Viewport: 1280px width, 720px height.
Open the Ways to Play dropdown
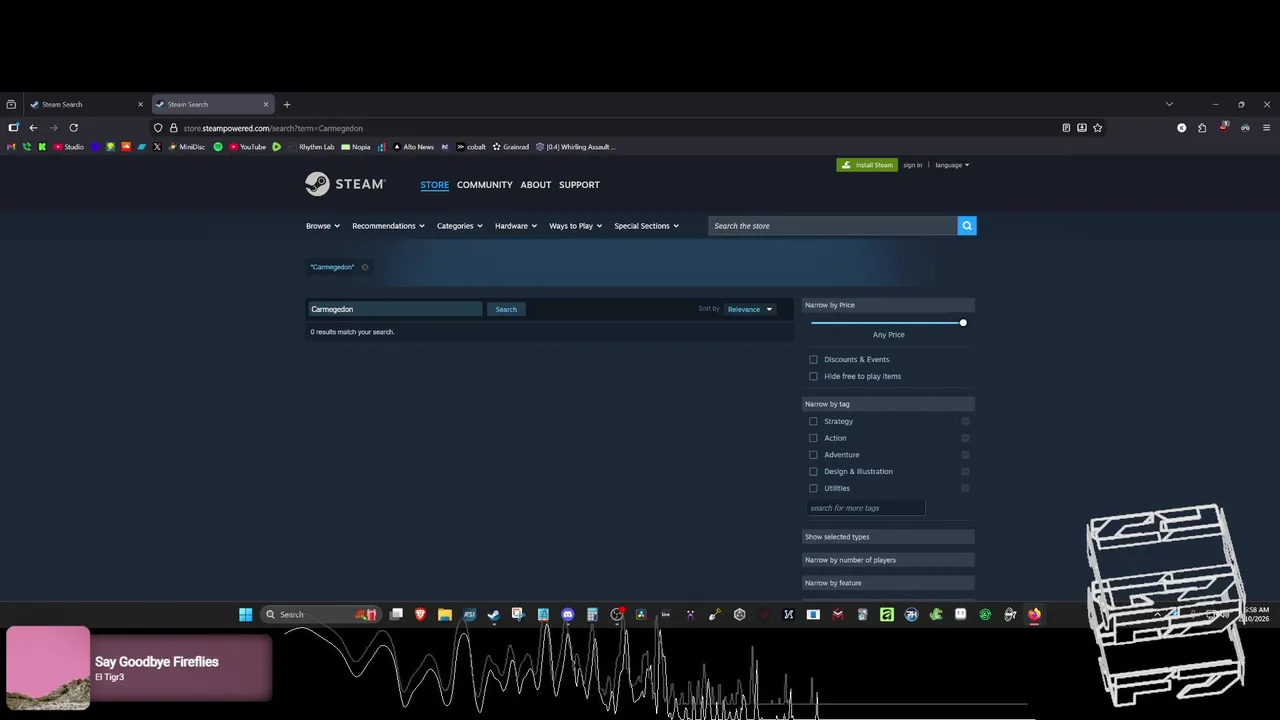[576, 226]
